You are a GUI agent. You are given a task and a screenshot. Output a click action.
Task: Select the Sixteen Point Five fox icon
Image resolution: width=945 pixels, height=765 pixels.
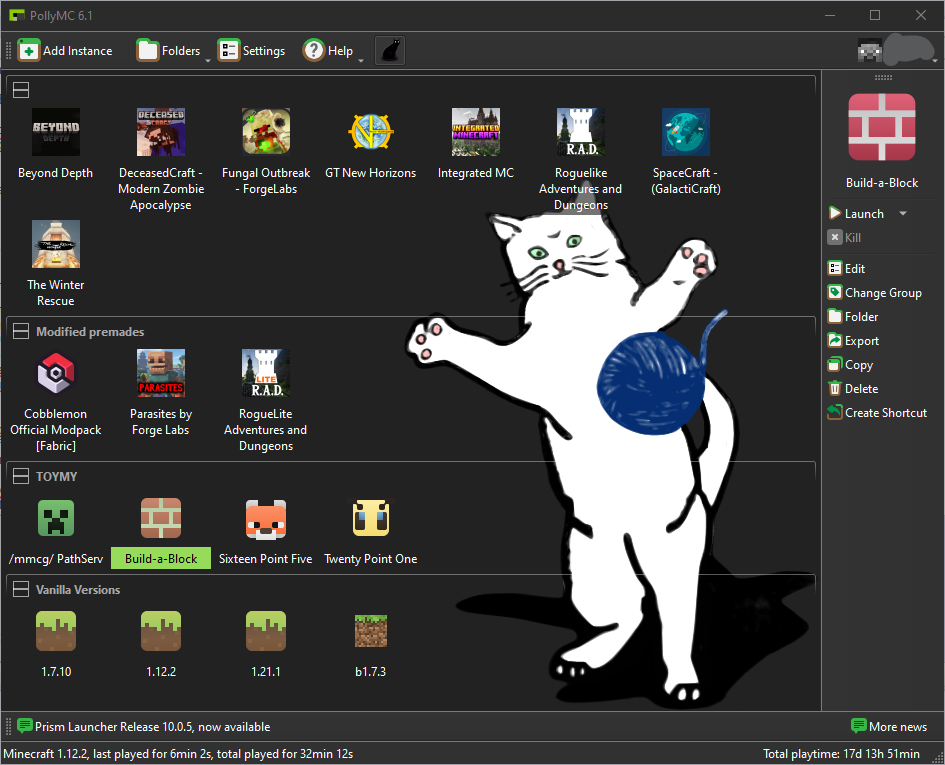[x=266, y=518]
